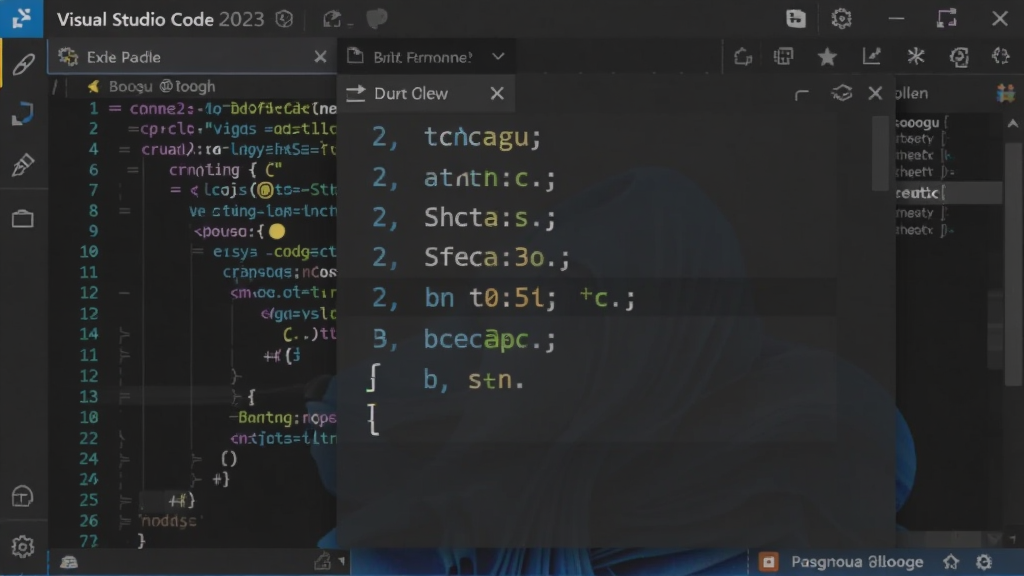Click the app logo in title bar
The image size is (1024, 576).
click(22, 18)
